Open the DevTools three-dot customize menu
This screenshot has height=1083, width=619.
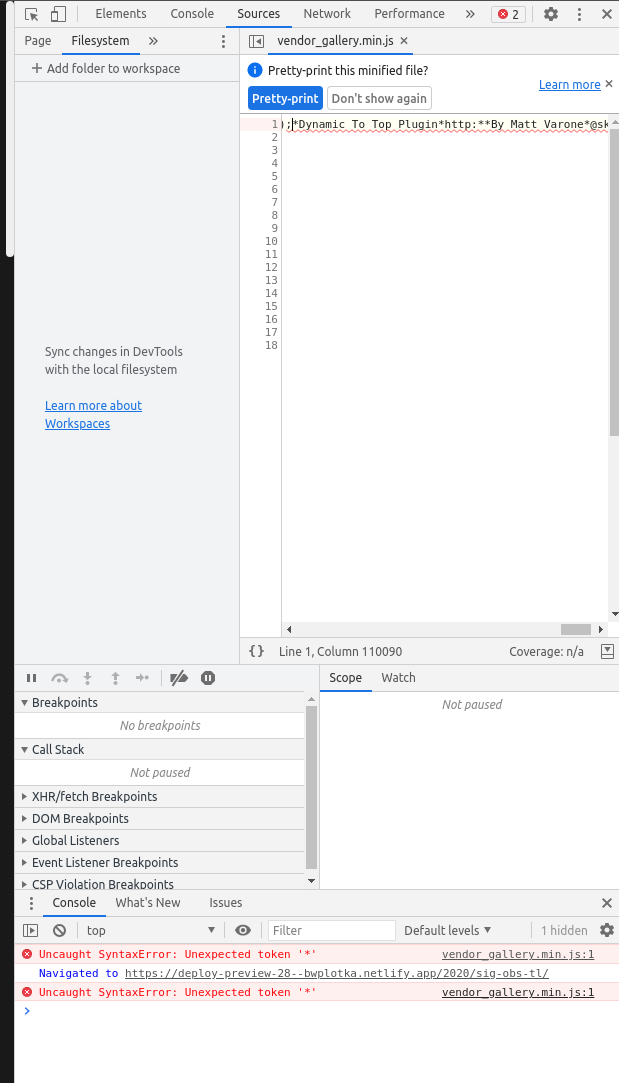click(x=580, y=14)
